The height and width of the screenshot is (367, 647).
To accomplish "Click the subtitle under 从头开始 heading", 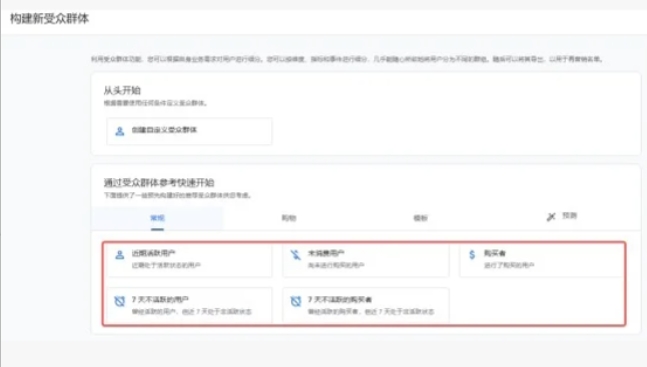I will (155, 103).
